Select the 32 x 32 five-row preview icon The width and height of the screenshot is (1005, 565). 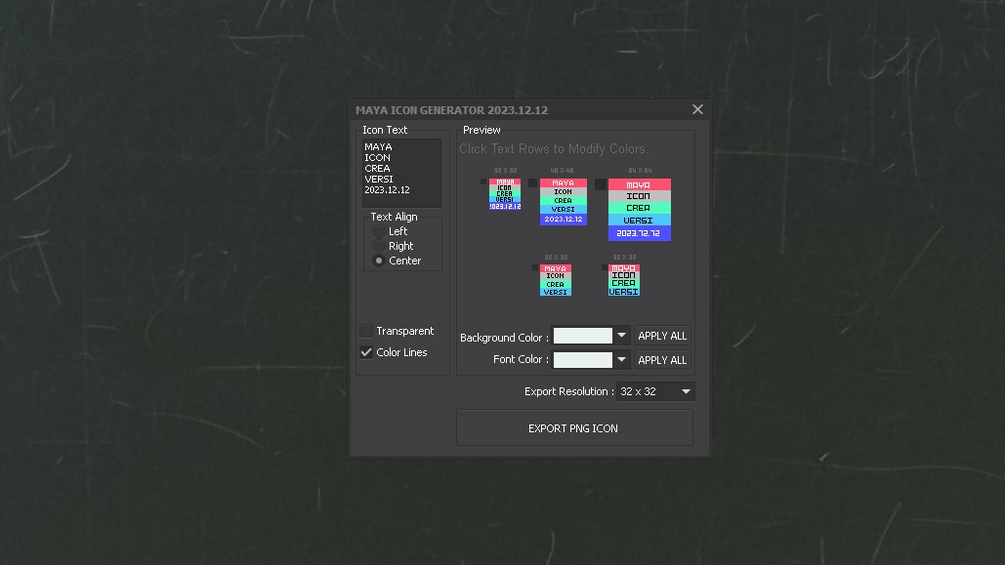pyautogui.click(x=505, y=194)
